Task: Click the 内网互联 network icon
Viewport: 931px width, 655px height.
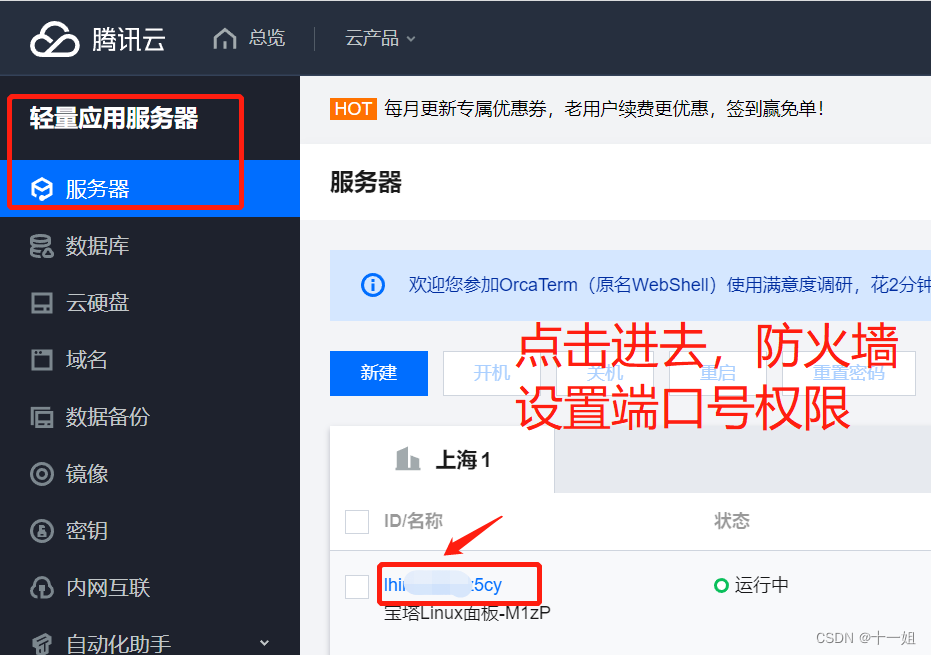Action: (x=42, y=588)
